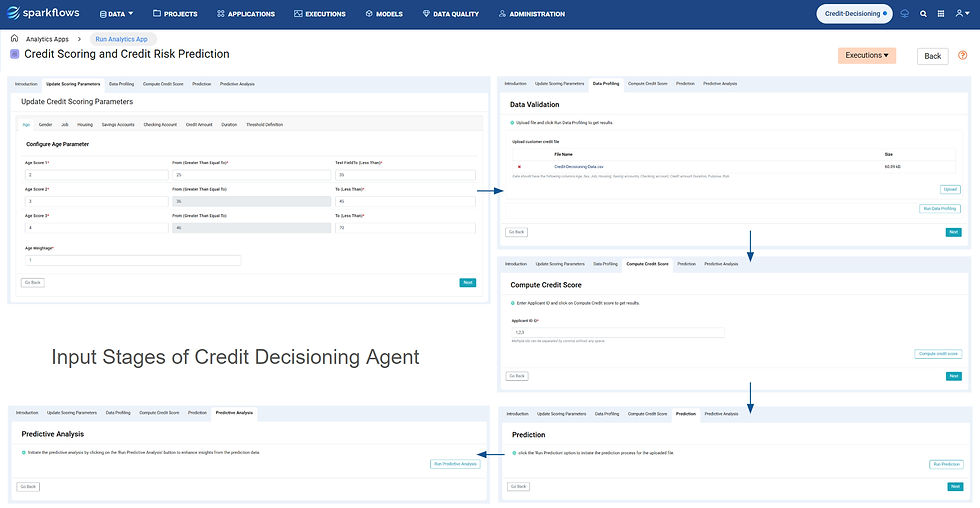Screen dimensions: 980x508
Task: Open the MODELS menu
Action: pos(384,14)
